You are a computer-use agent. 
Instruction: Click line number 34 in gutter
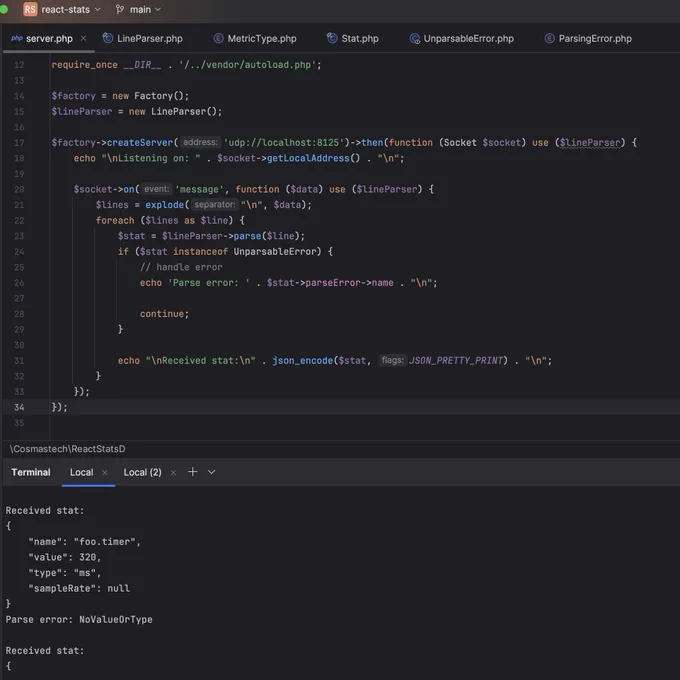pos(19,407)
